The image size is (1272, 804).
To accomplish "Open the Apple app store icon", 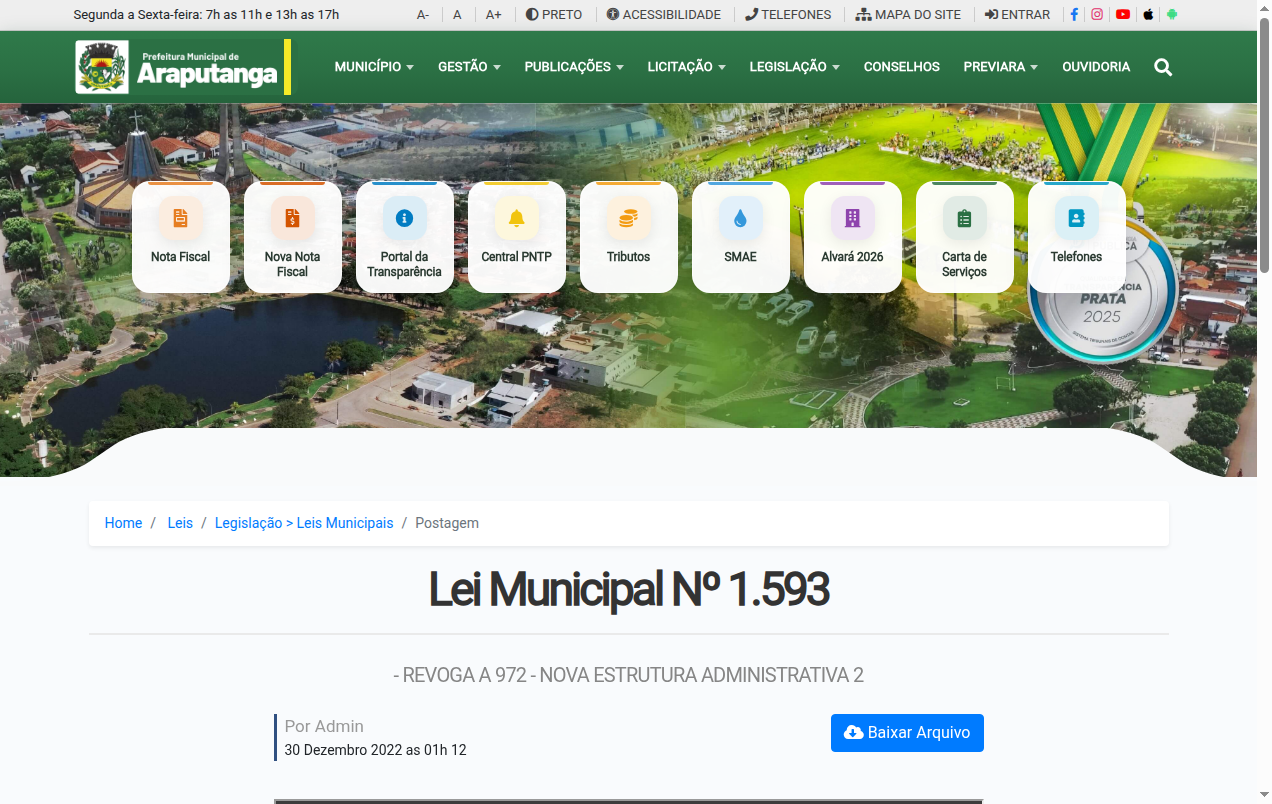I will click(x=1148, y=15).
